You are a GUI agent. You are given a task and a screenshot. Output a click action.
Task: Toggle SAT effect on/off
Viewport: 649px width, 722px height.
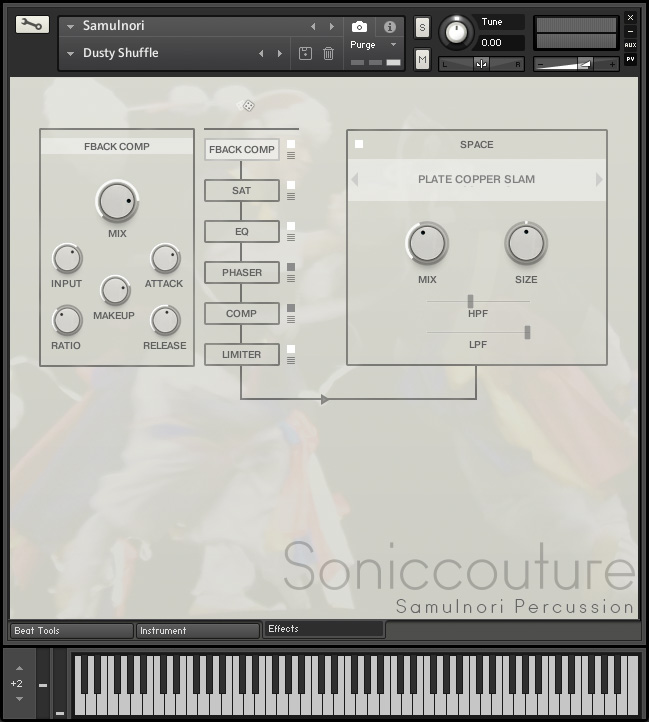pyautogui.click(x=291, y=185)
